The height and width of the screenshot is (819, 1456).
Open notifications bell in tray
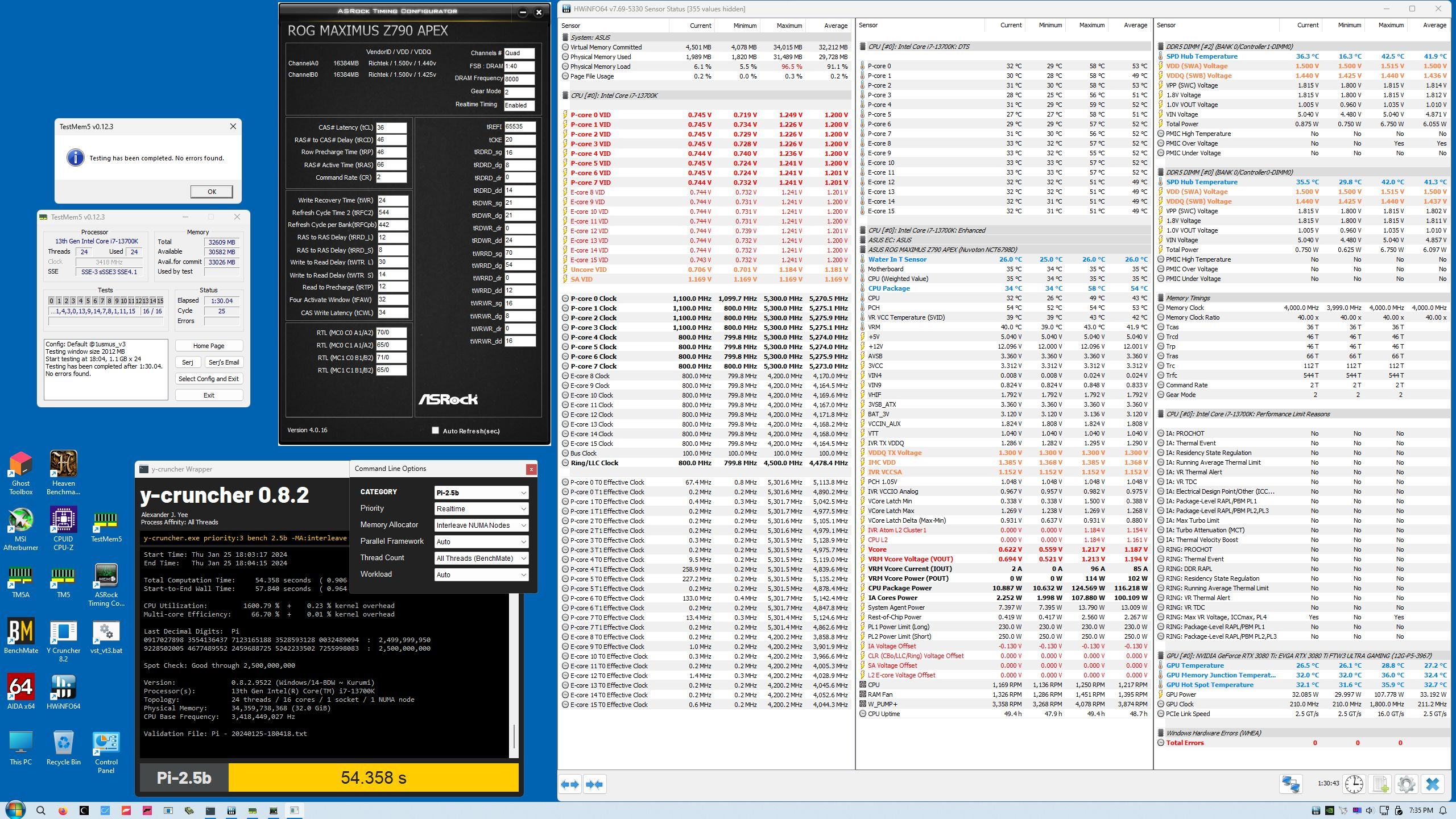pyautogui.click(x=1443, y=810)
